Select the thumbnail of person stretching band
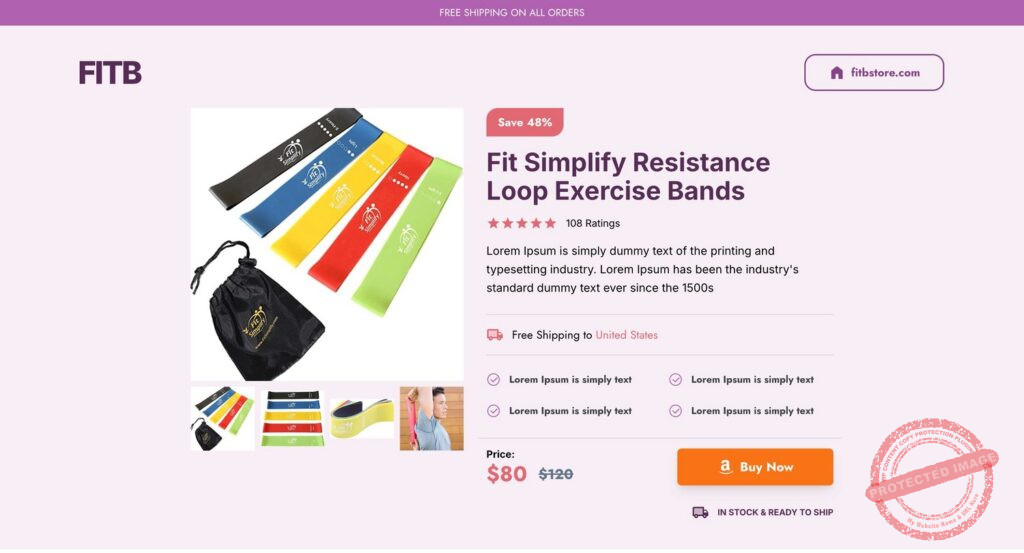Screen dimensions: 1024x553 [431, 418]
